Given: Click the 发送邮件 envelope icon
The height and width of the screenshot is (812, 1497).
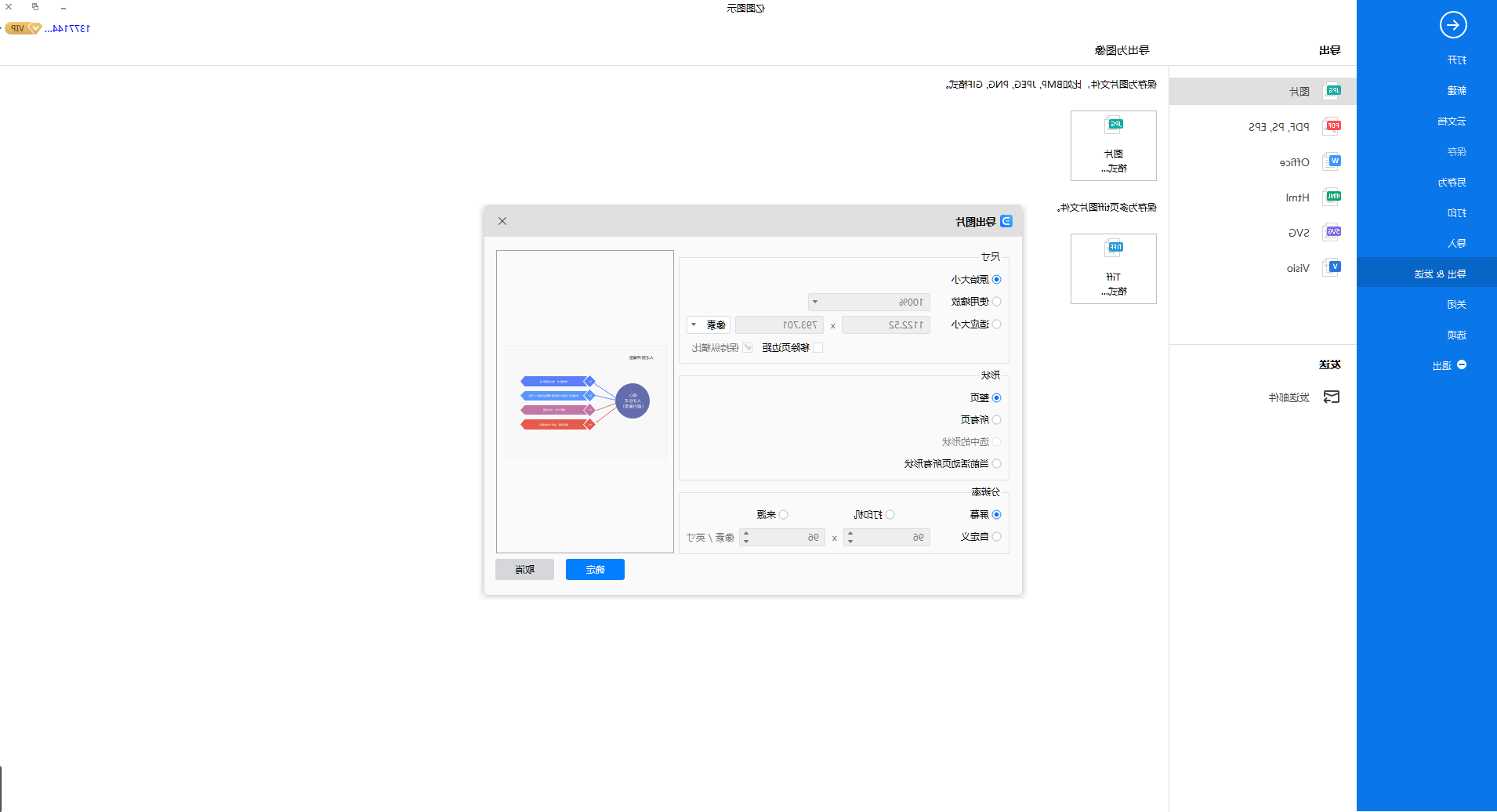Looking at the screenshot, I should click(x=1332, y=397).
